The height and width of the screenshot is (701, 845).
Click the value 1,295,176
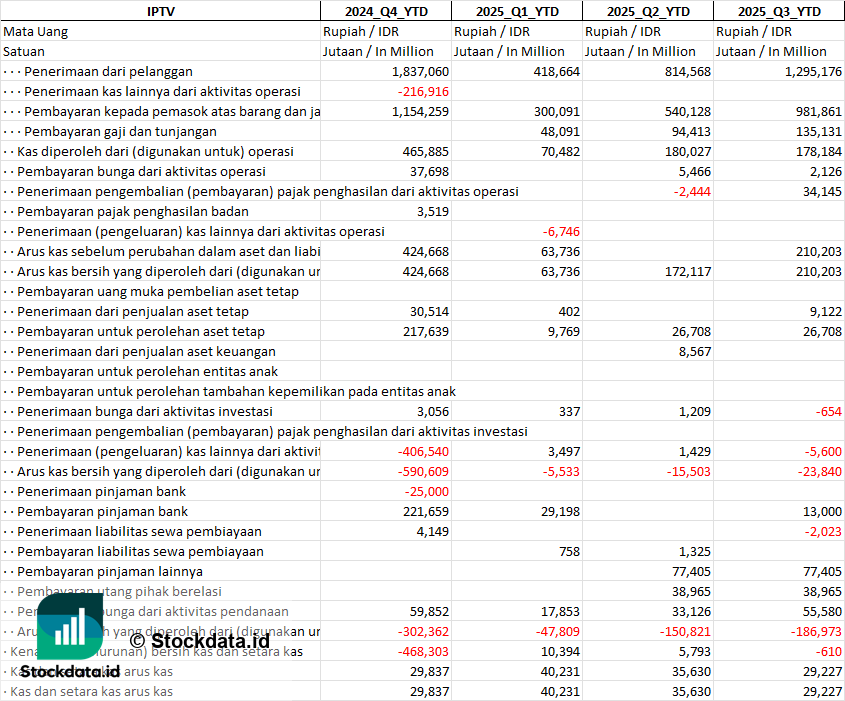tap(813, 72)
